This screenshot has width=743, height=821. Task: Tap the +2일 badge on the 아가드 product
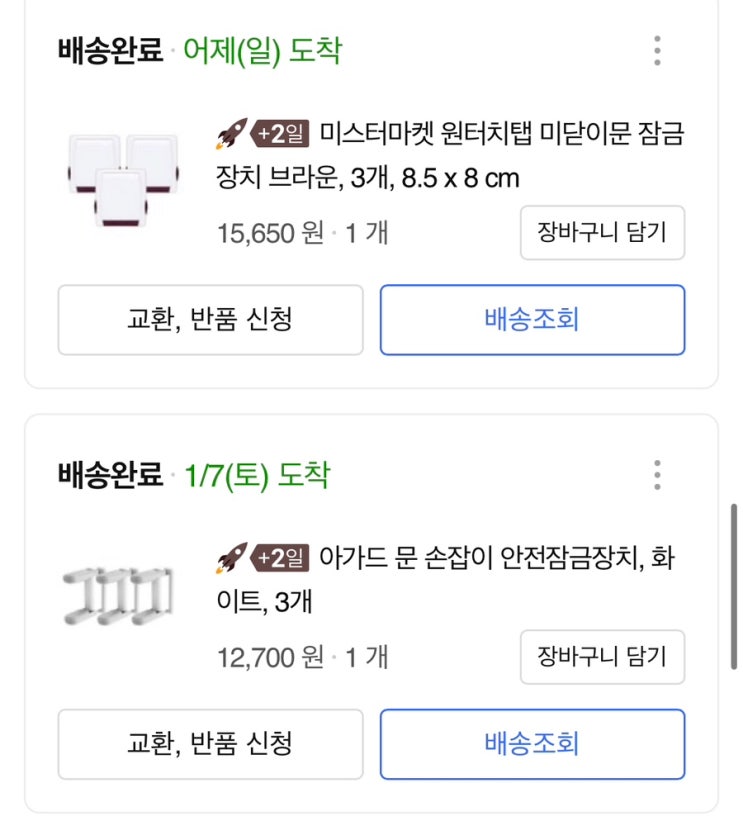(x=282, y=558)
